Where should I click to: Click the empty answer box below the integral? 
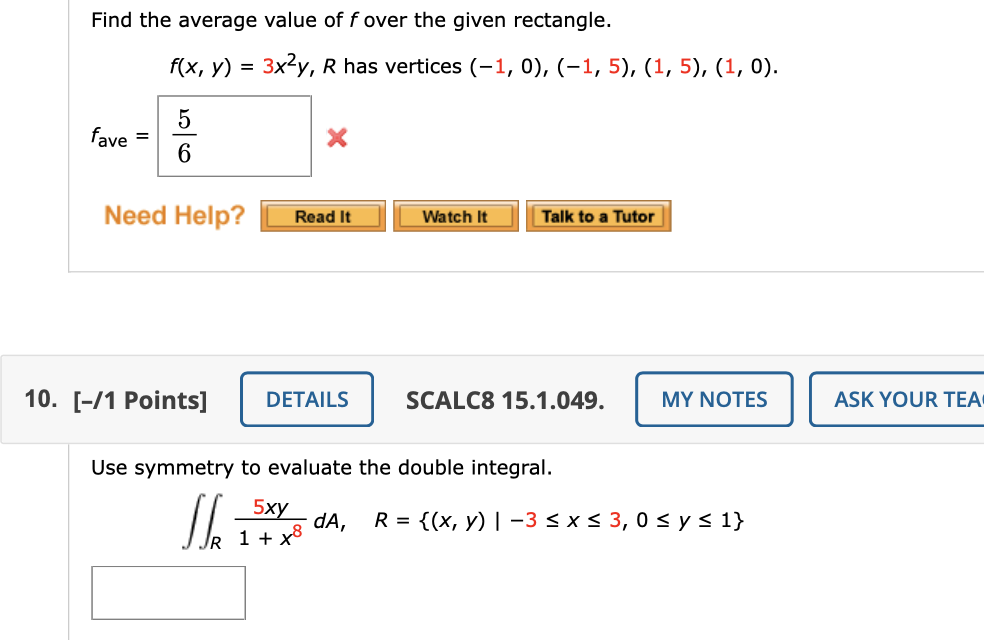(x=167, y=592)
